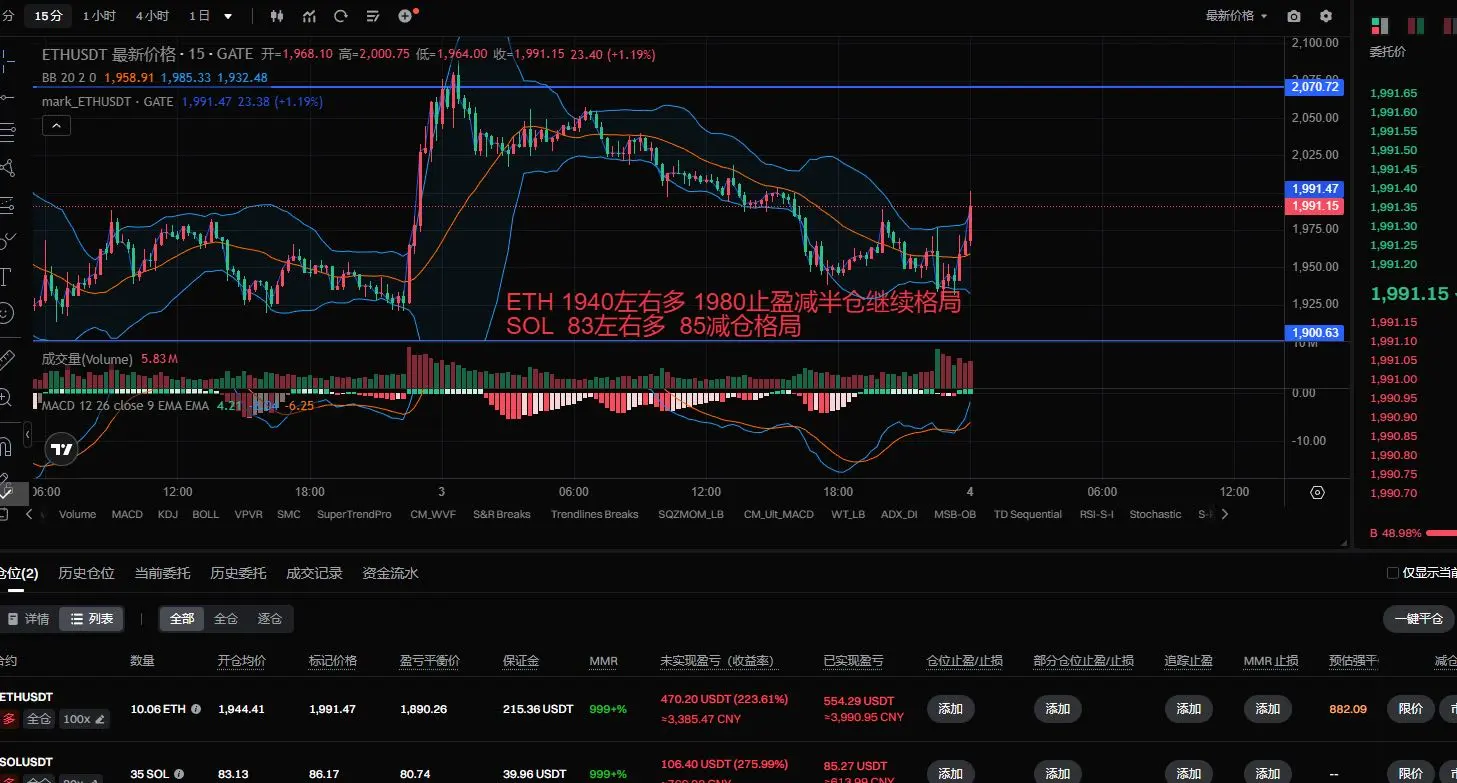
Task: Select the Fibonacci lines tool
Action: [x=6, y=131]
